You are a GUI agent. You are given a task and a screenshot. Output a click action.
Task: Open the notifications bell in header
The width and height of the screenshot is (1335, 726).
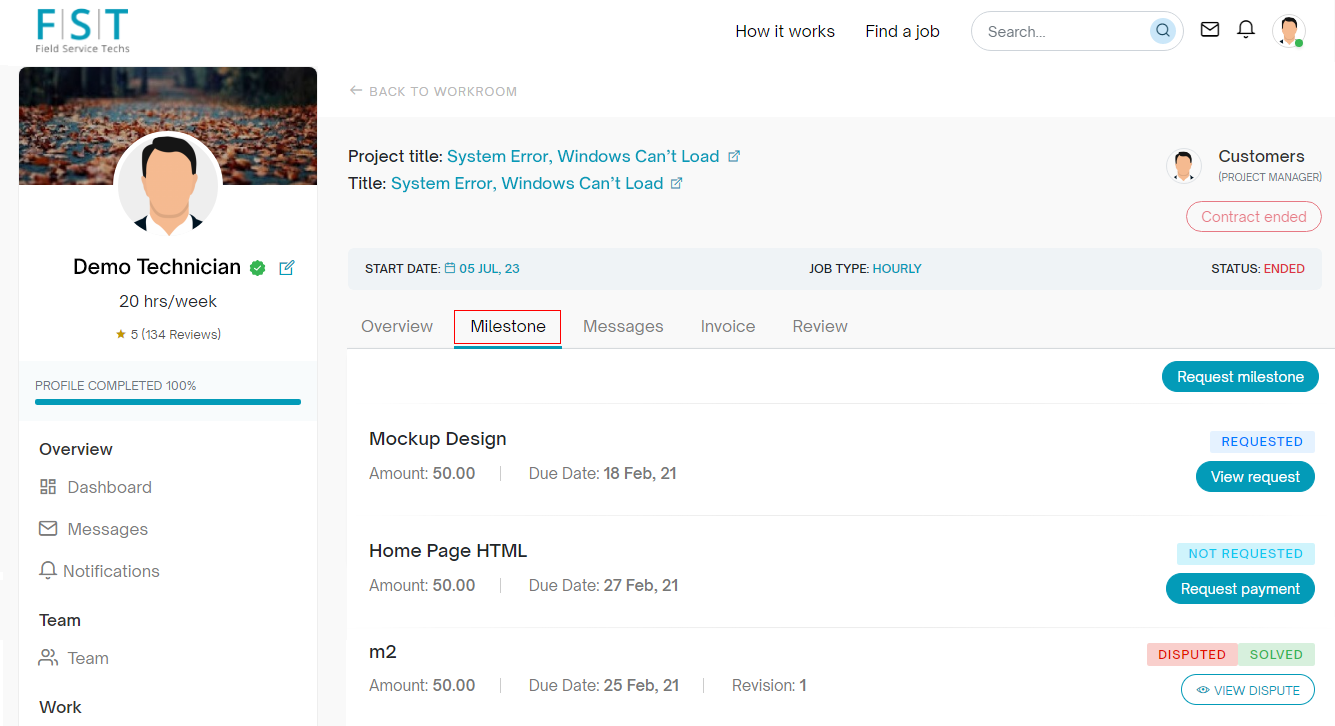click(1246, 30)
